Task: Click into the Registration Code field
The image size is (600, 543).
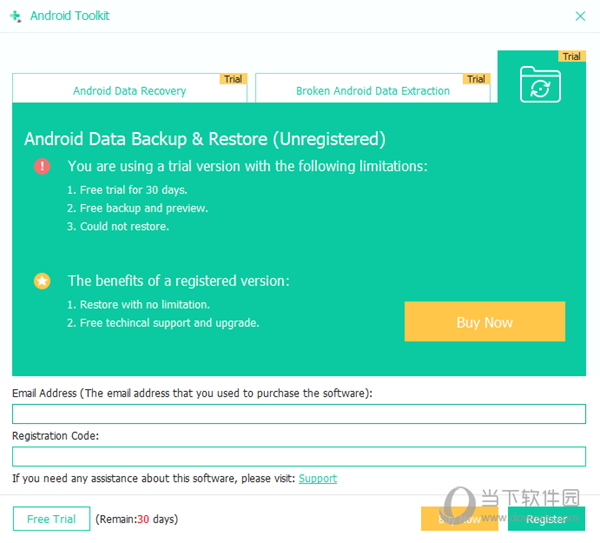Action: (299, 457)
